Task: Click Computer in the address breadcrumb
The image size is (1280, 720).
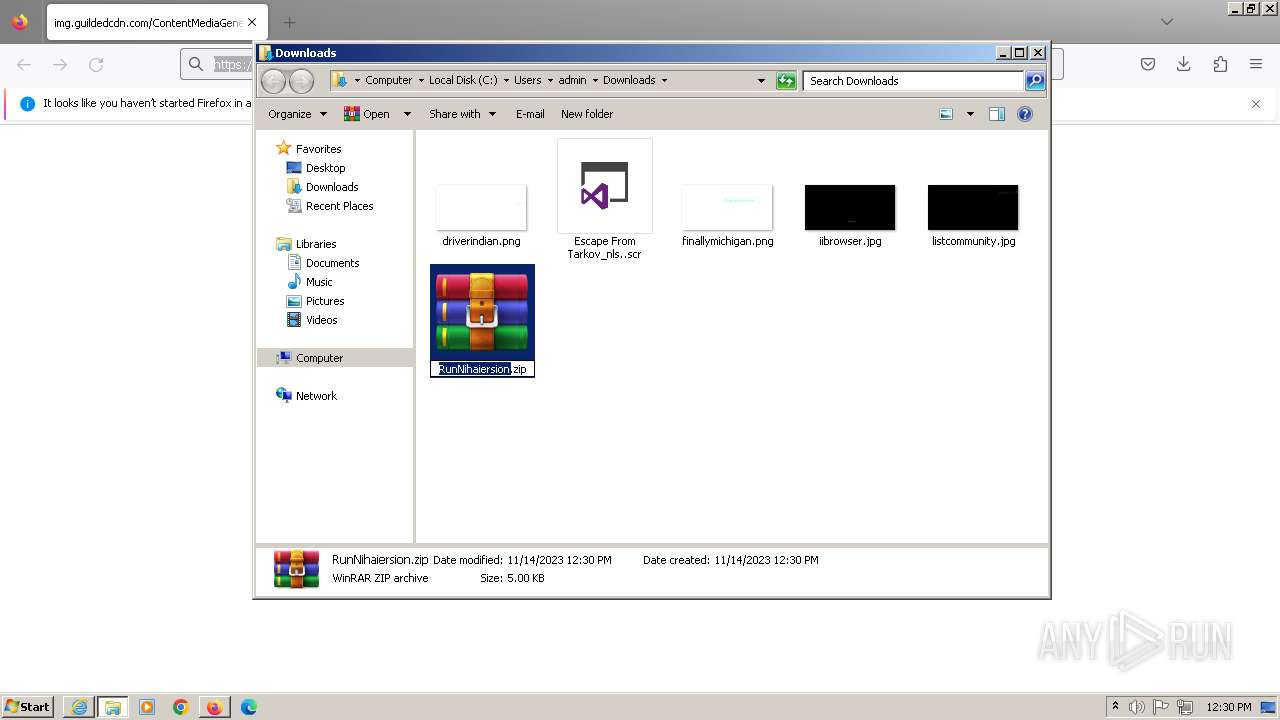Action: pyautogui.click(x=388, y=80)
